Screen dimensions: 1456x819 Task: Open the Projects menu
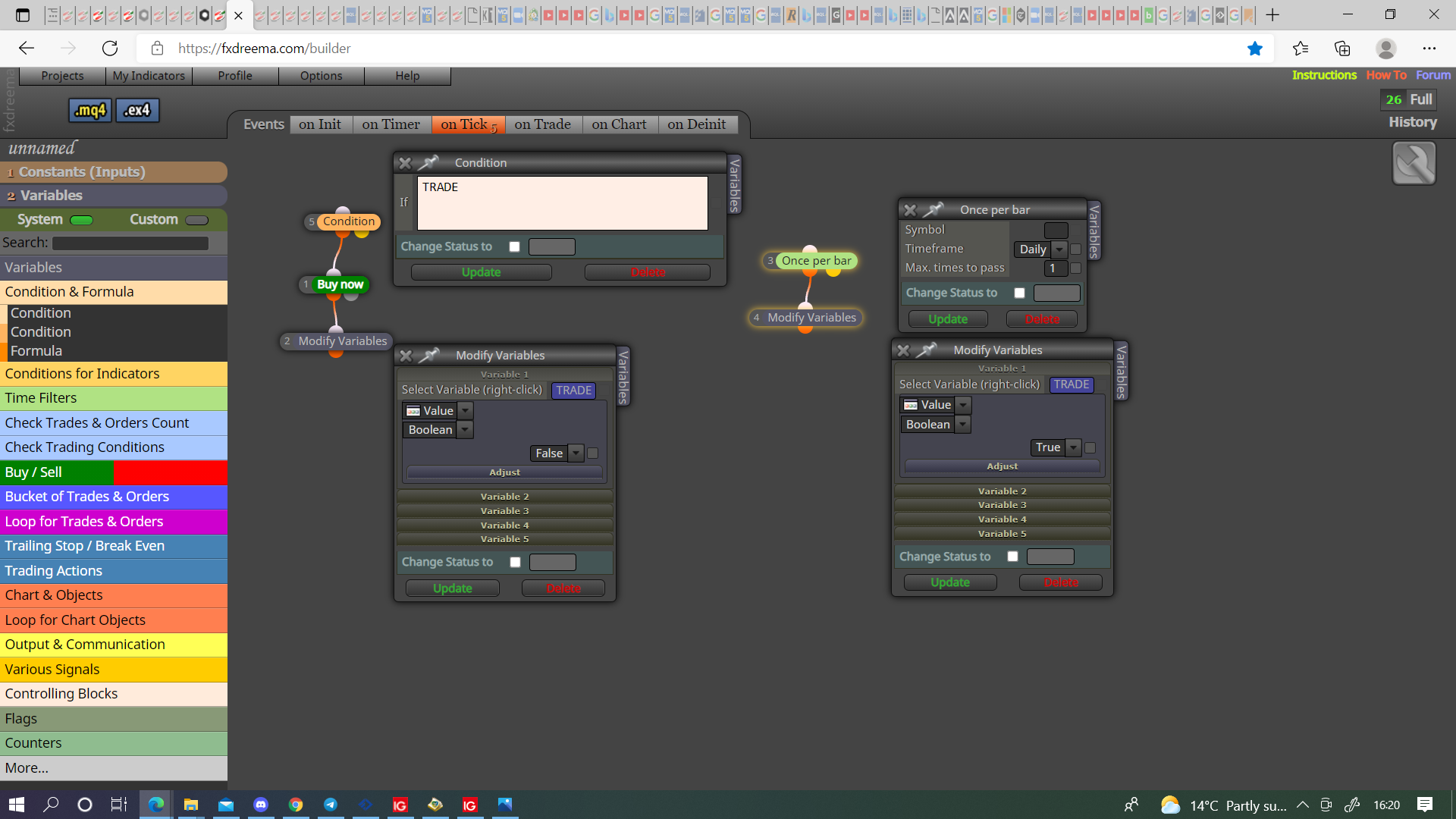[62, 76]
